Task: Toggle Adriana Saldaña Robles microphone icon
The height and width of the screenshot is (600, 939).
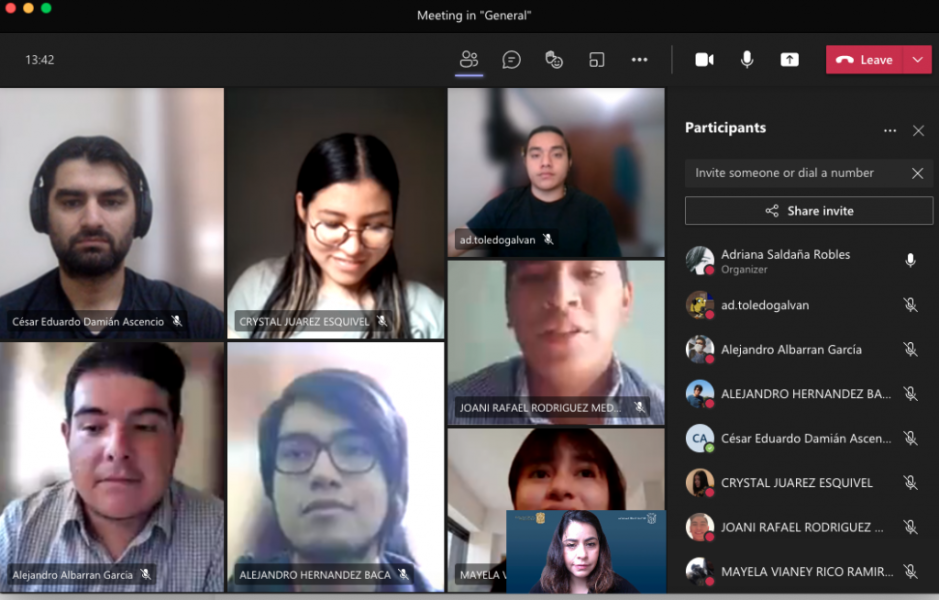Action: 910,260
